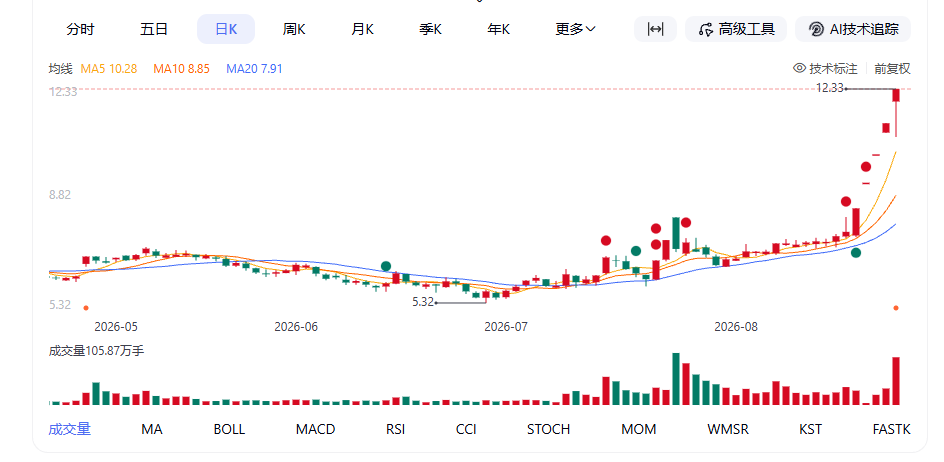Select the FASTK indicator tab

[x=892, y=429]
